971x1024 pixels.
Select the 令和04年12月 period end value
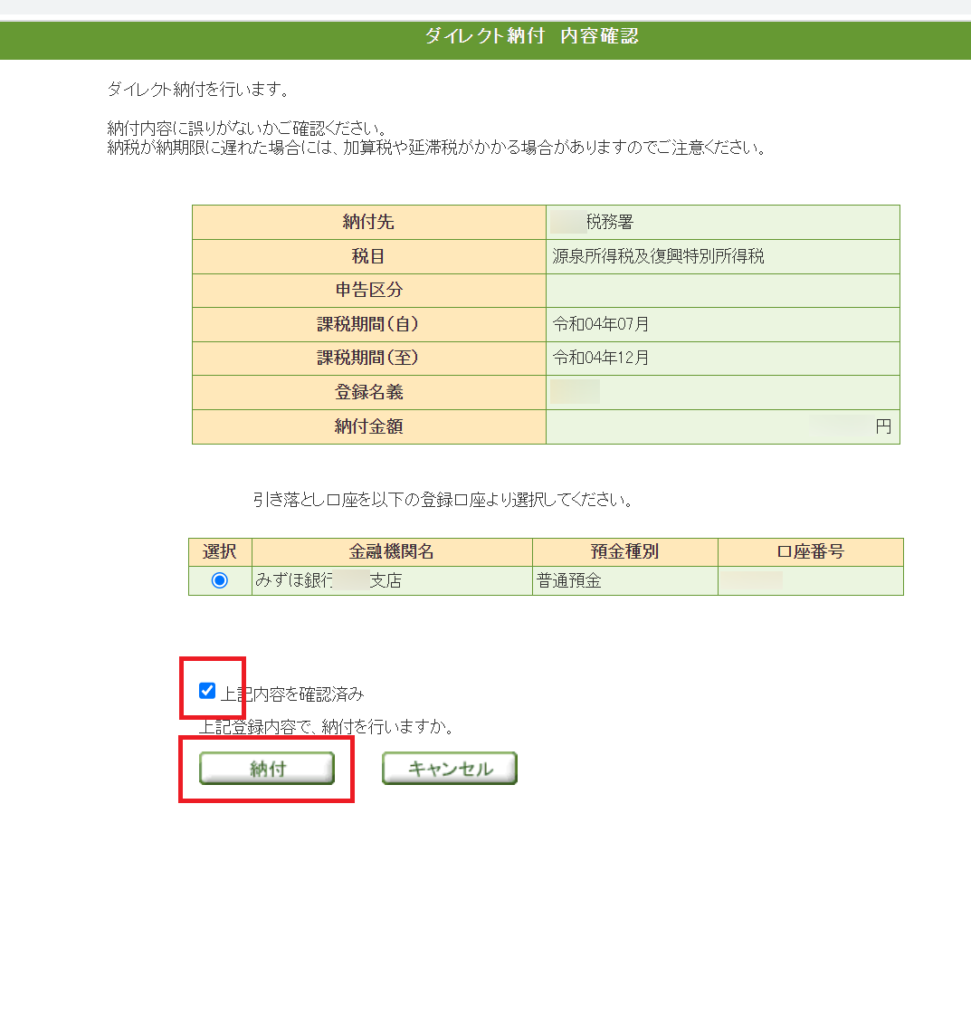tap(601, 358)
